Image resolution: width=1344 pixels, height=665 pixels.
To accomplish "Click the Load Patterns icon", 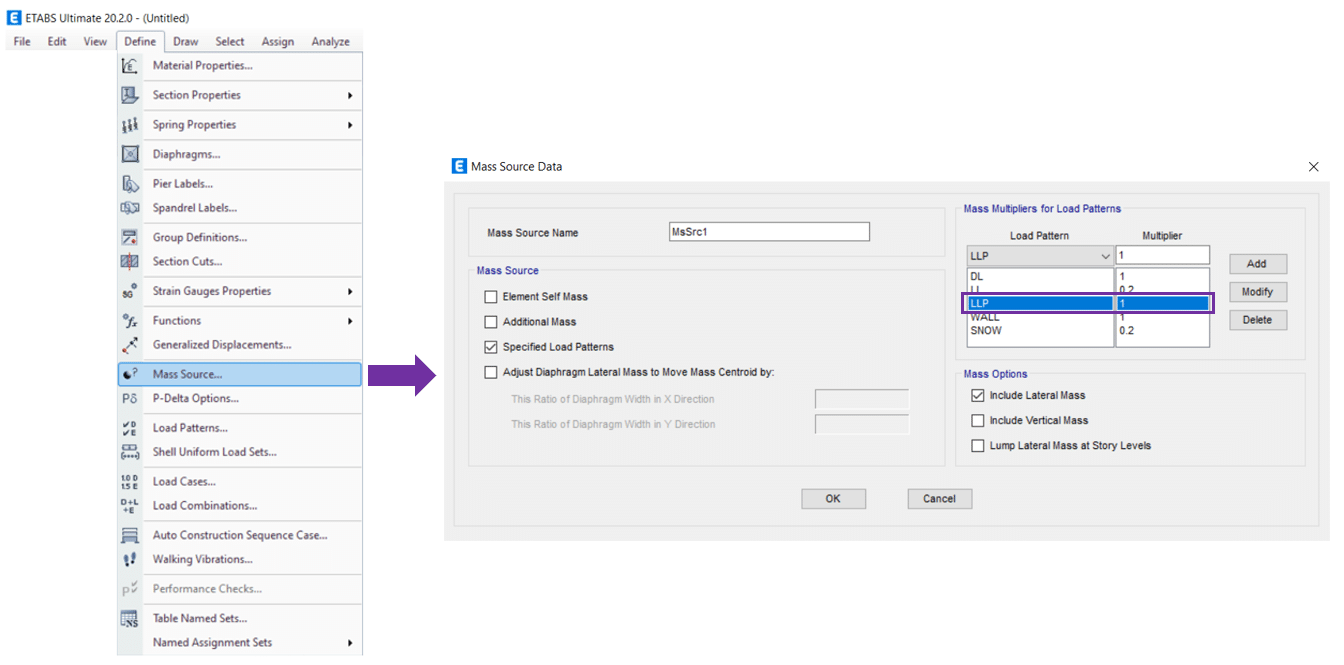I will point(130,428).
